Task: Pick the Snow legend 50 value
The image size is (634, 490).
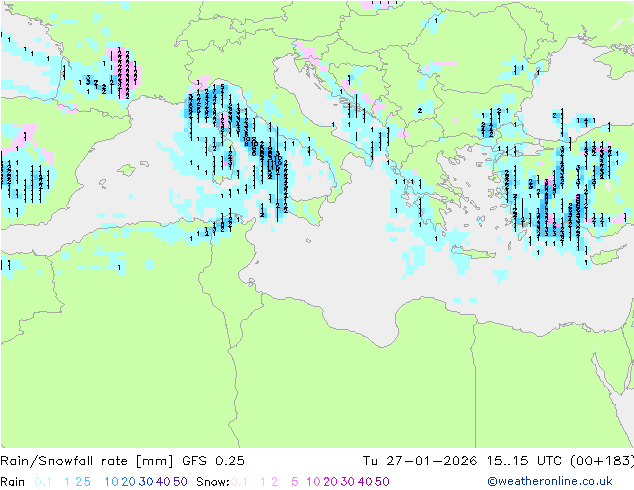Action: tap(382, 482)
